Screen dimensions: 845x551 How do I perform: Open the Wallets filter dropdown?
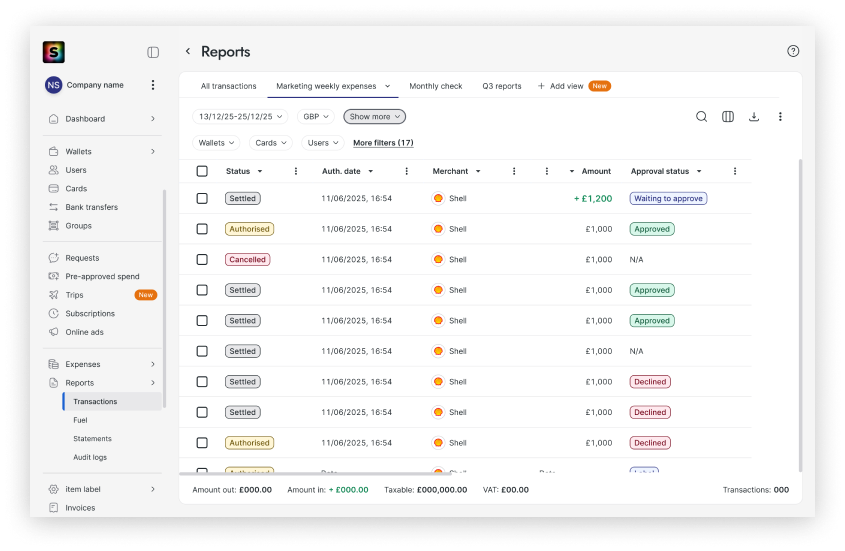click(216, 143)
